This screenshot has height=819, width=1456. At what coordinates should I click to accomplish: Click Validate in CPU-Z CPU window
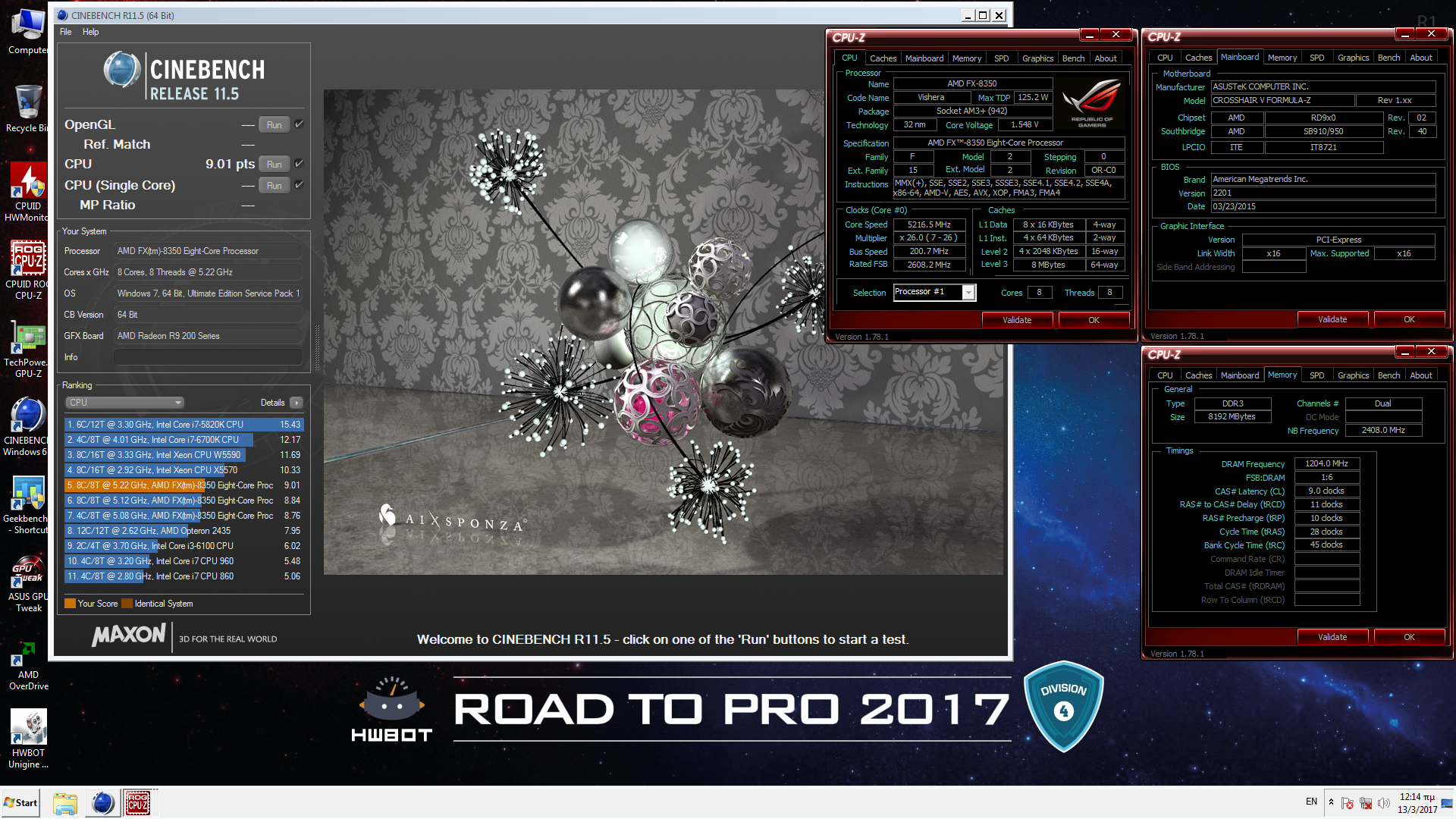(1017, 320)
